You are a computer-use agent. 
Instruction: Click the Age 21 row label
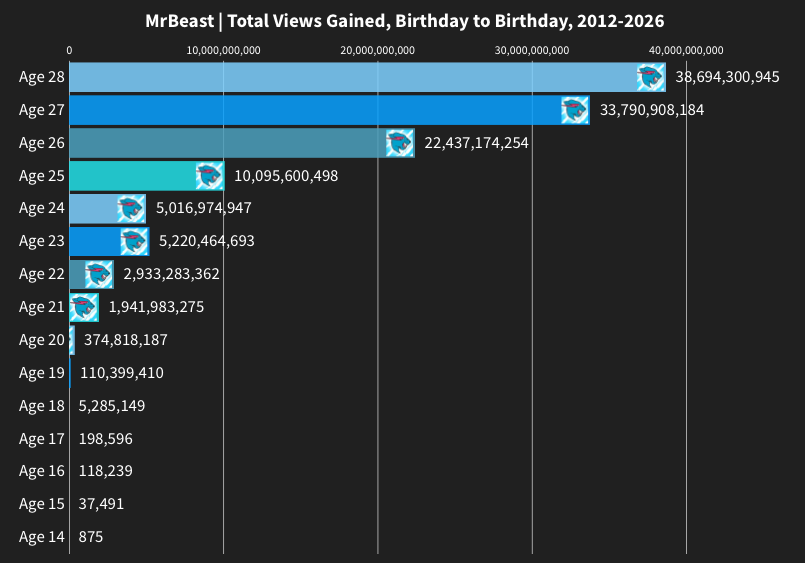coord(42,307)
